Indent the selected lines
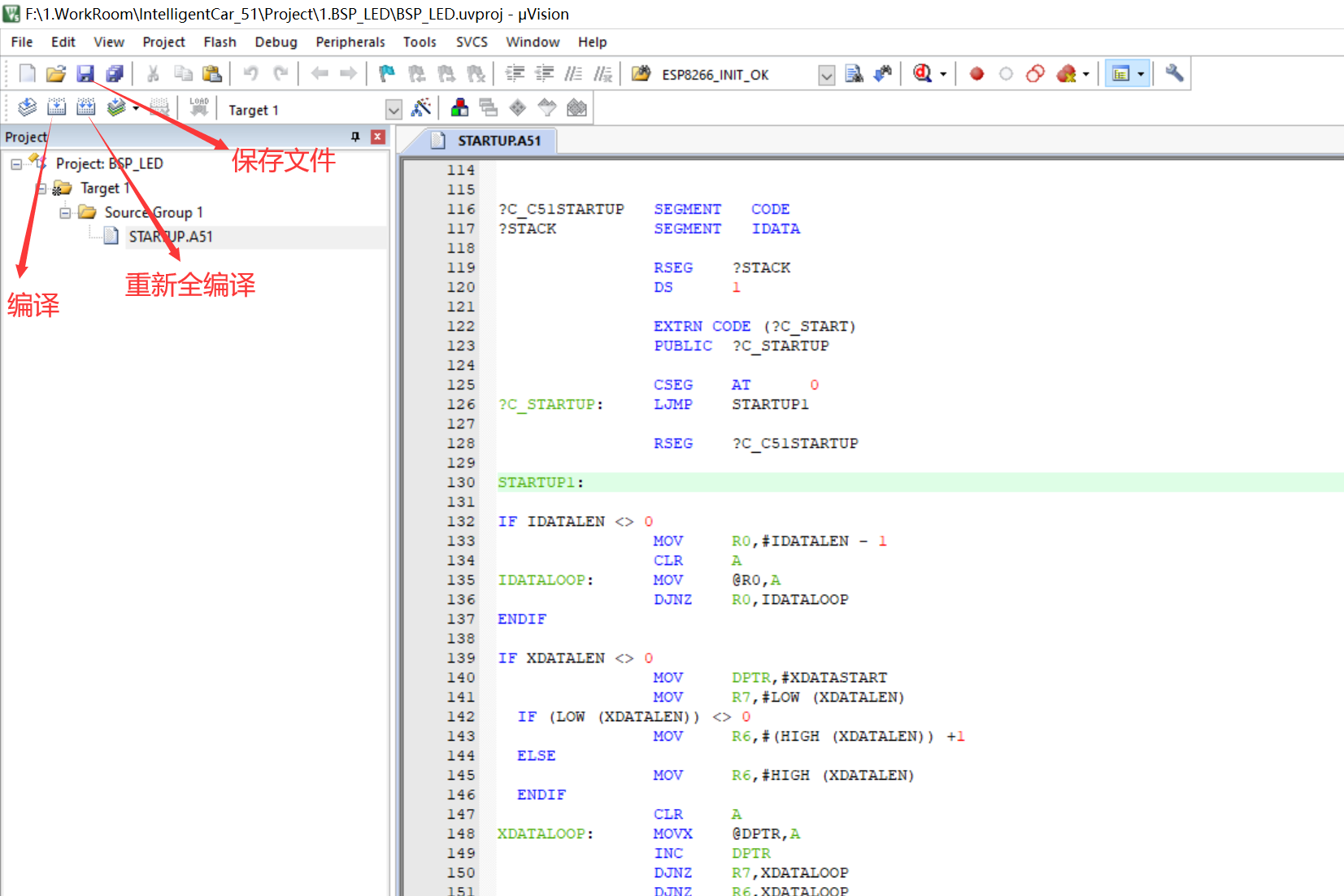The height and width of the screenshot is (896, 1344). [x=515, y=74]
